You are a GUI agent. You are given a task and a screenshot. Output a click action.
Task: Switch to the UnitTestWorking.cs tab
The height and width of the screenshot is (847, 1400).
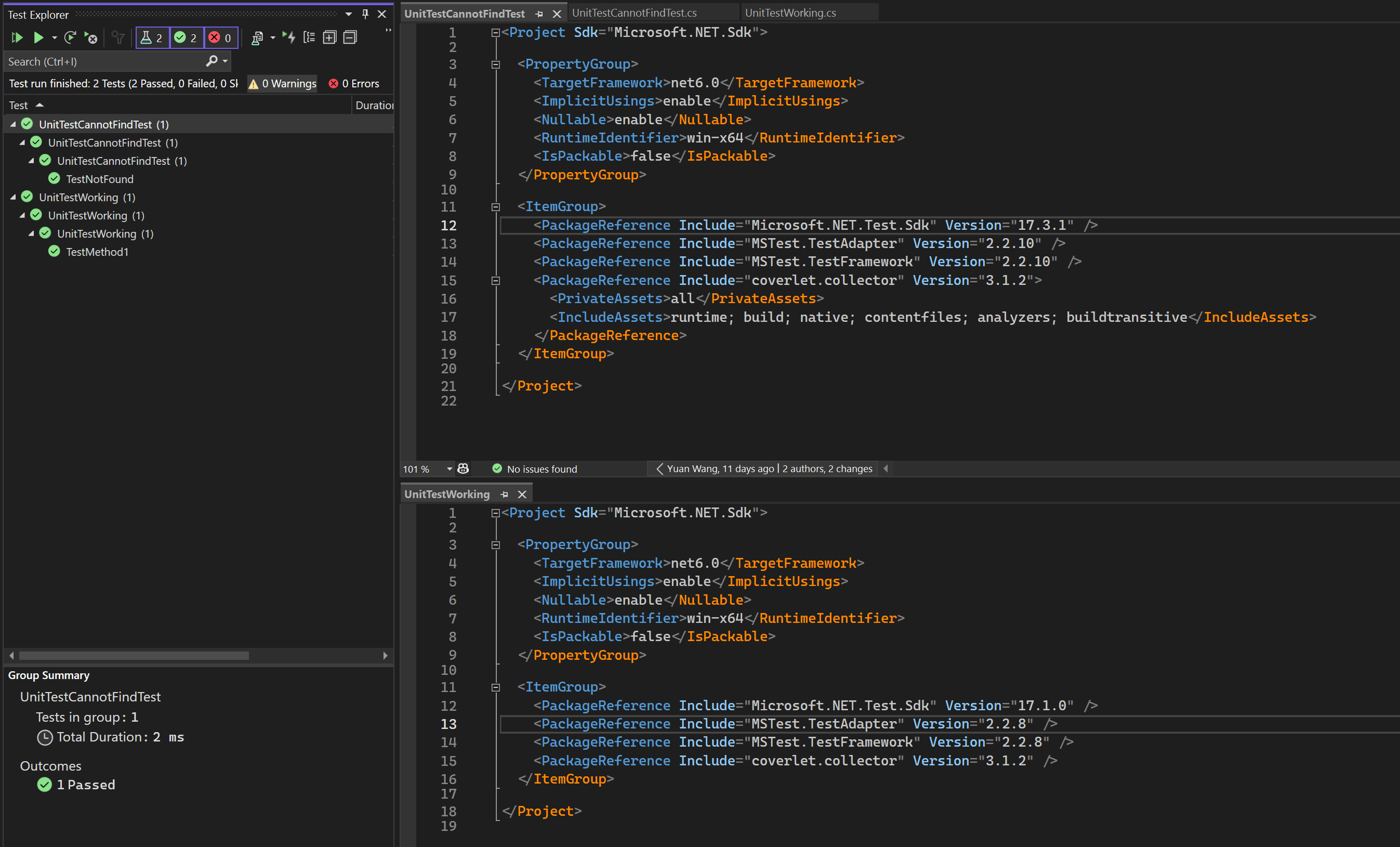[790, 12]
